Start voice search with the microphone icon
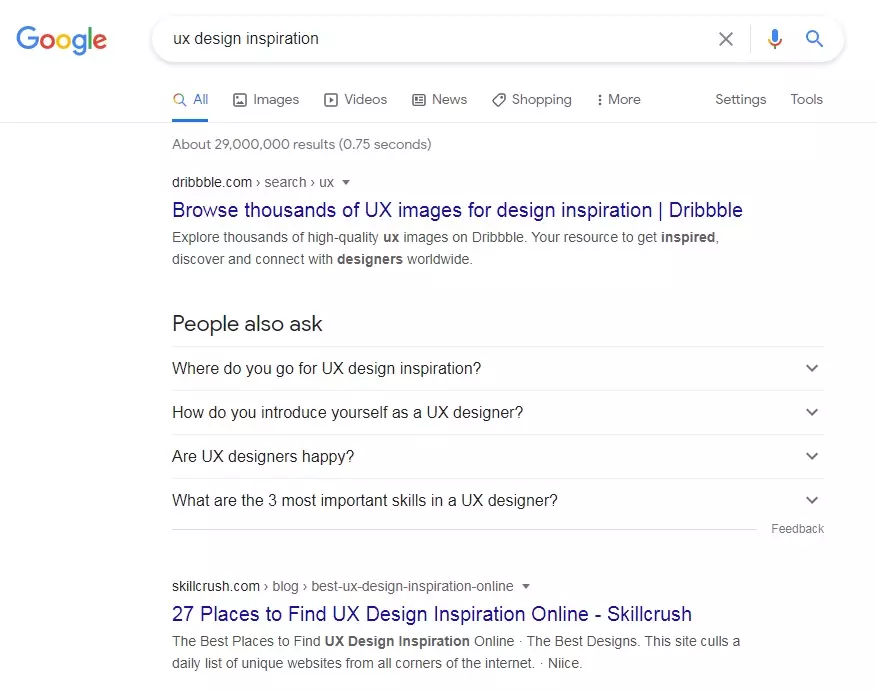The width and height of the screenshot is (877, 690). pos(775,39)
